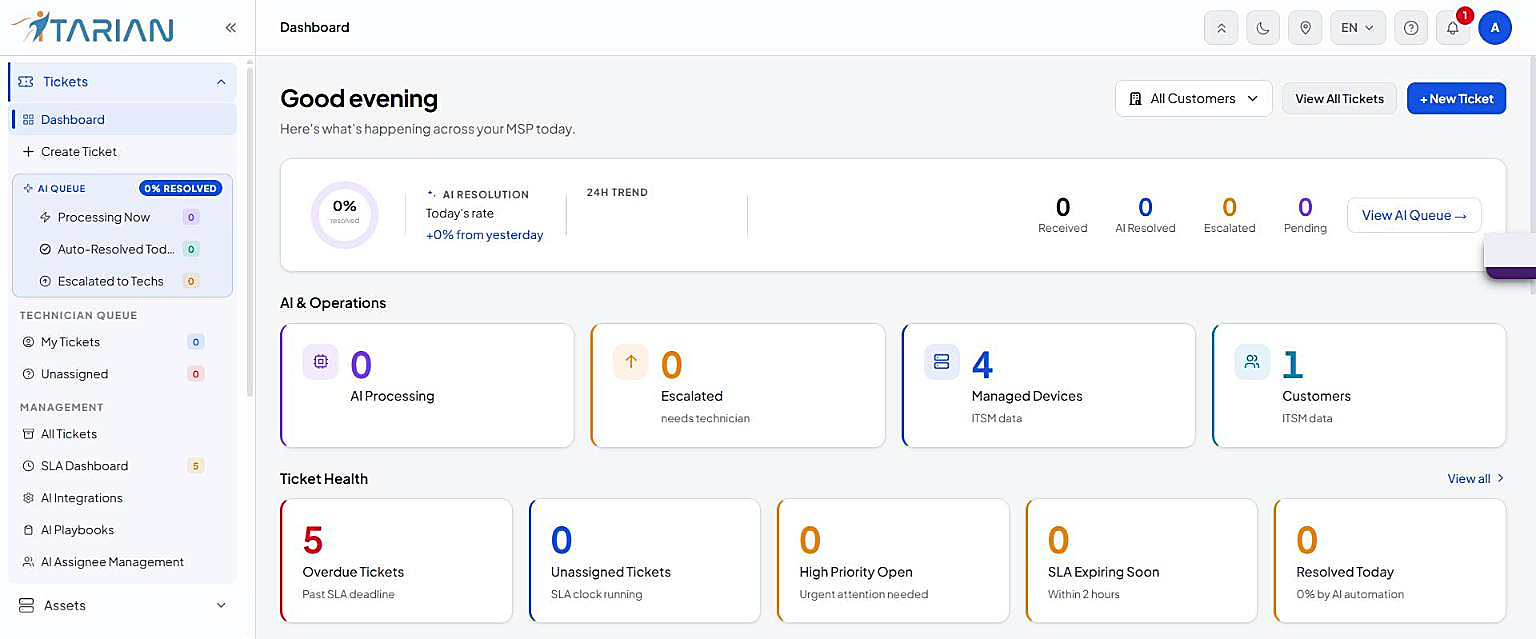The image size is (1536, 639).
Task: Click the 0% RESOLVED badge in AI Queue
Action: 181,188
